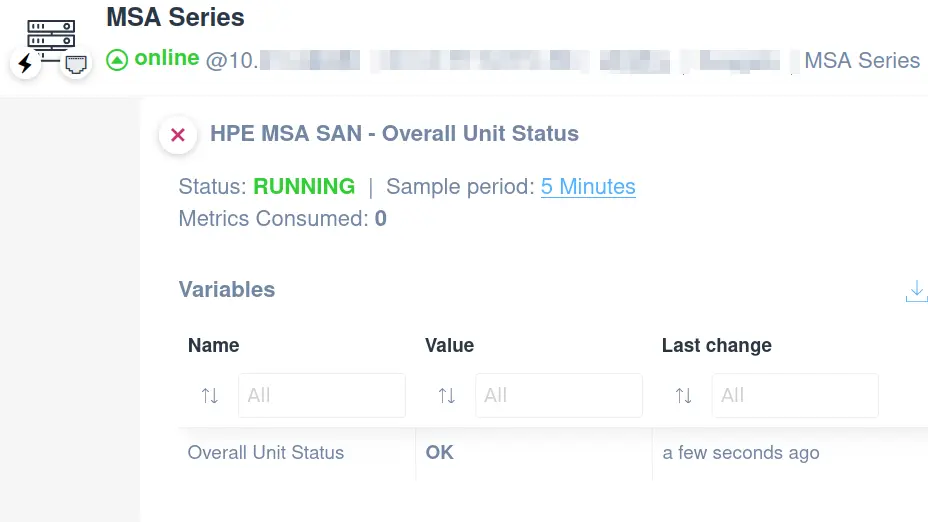The width and height of the screenshot is (928, 522).
Task: Focus the Last change filter field
Action: (x=795, y=395)
